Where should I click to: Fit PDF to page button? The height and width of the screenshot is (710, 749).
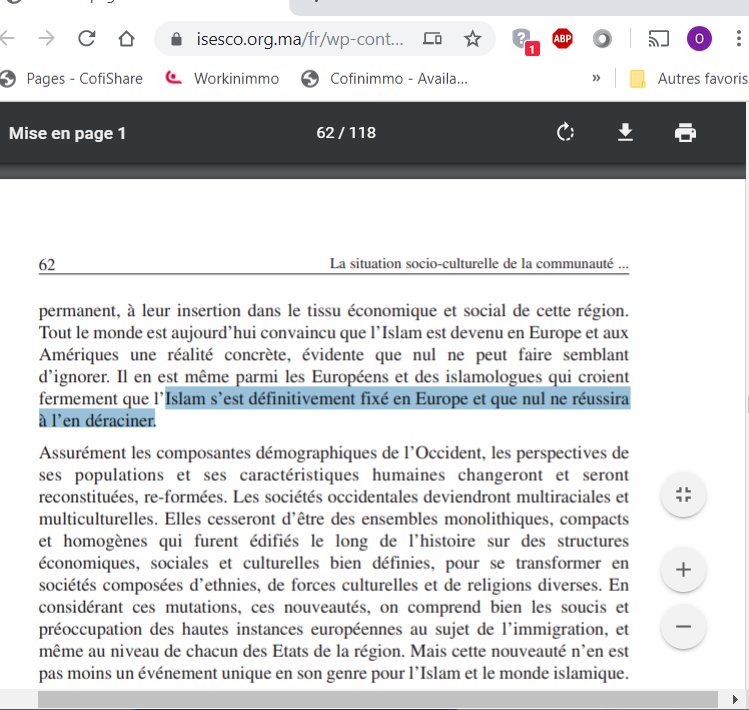[683, 495]
